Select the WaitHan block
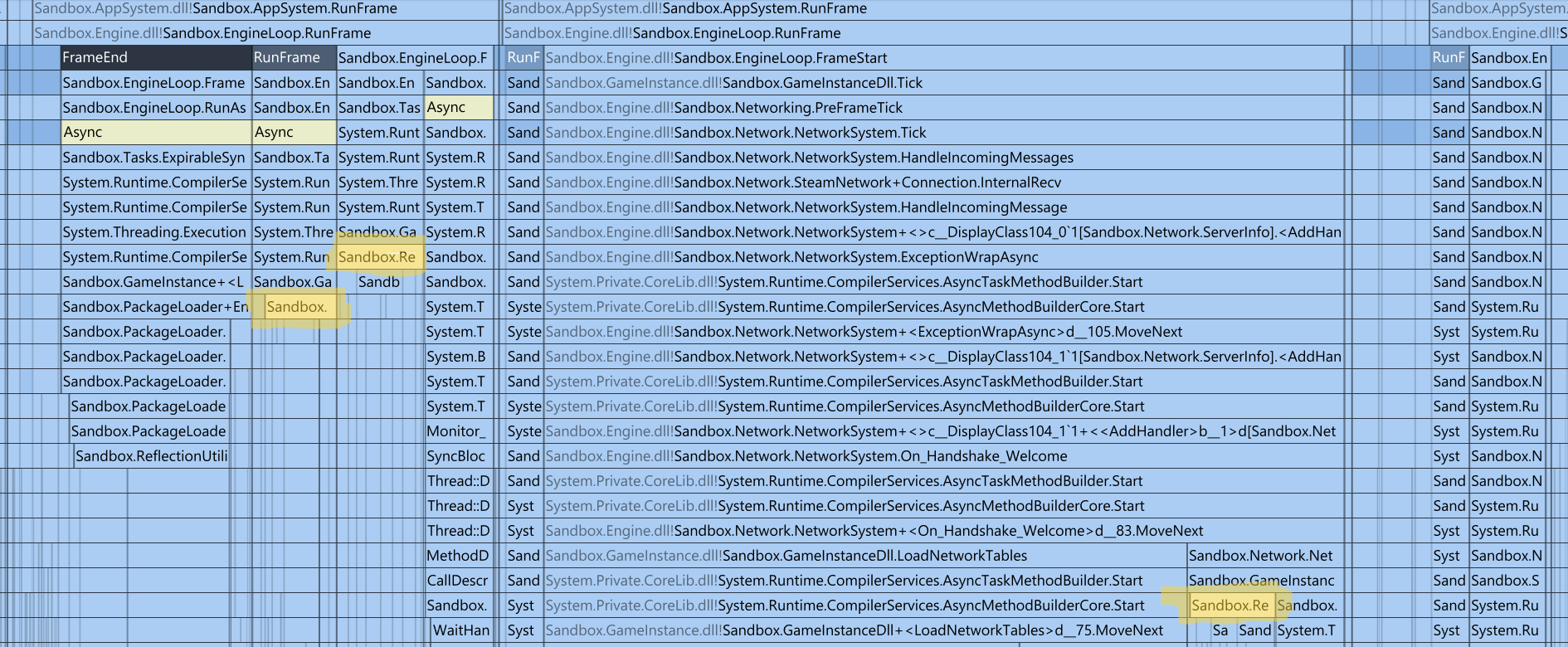The width and height of the screenshot is (1568, 647). coord(461,630)
